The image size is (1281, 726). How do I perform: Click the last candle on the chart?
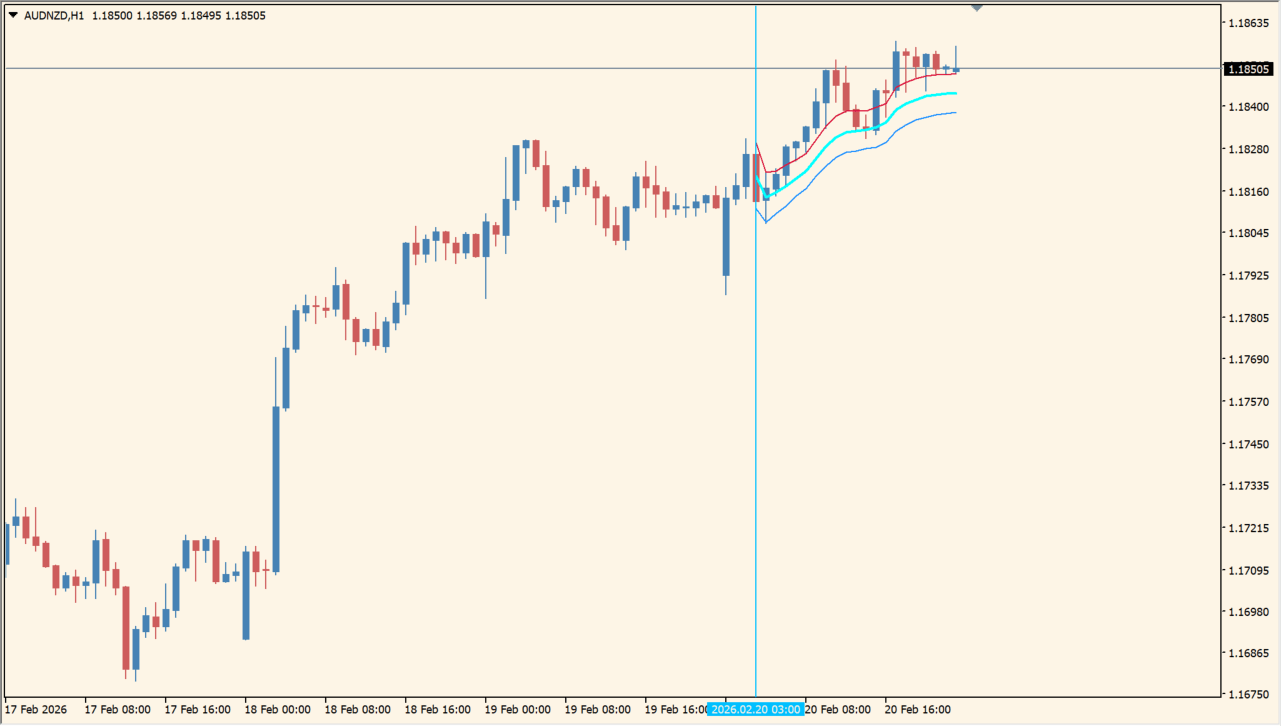957,69
